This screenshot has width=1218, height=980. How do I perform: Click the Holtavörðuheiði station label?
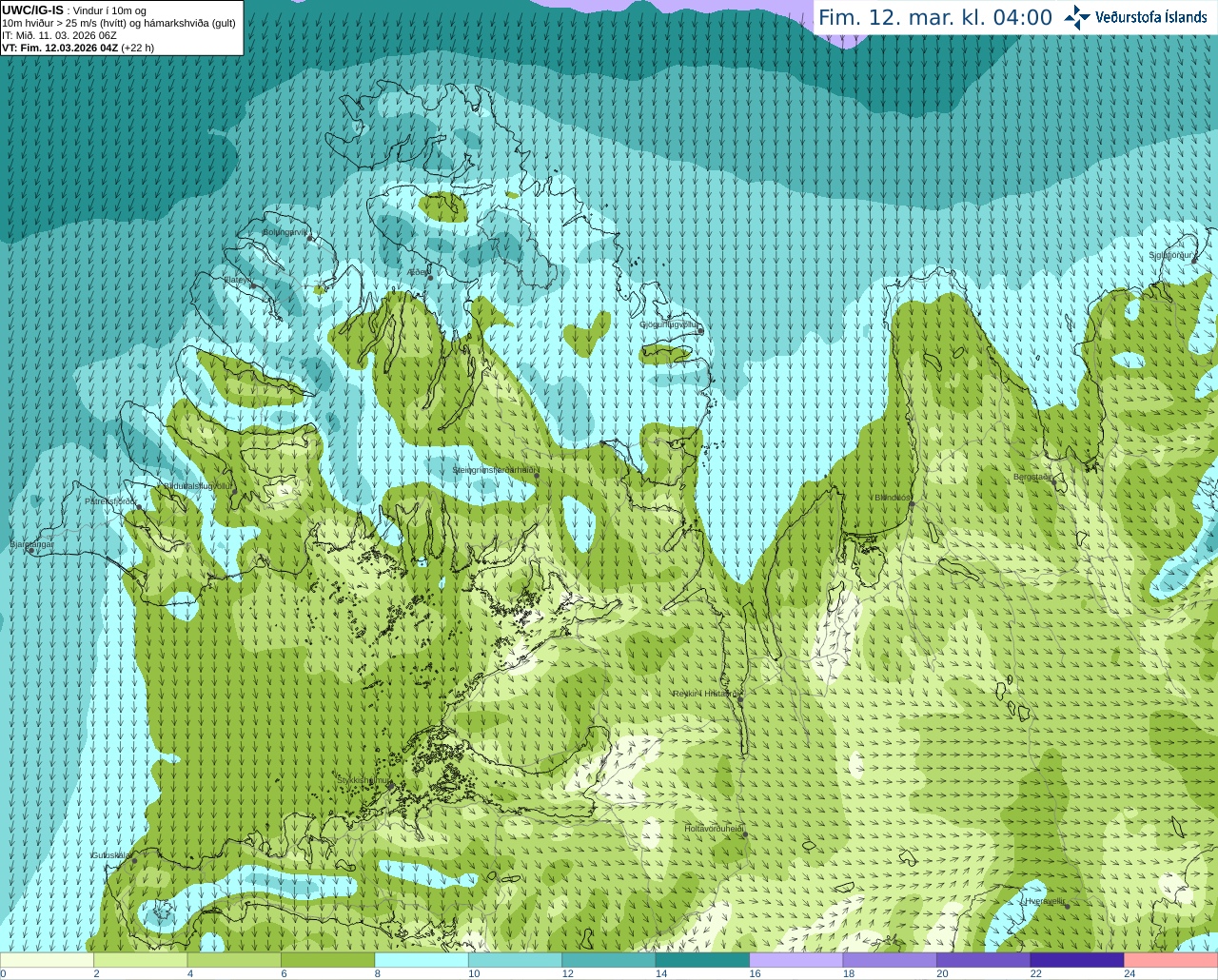[x=714, y=829]
